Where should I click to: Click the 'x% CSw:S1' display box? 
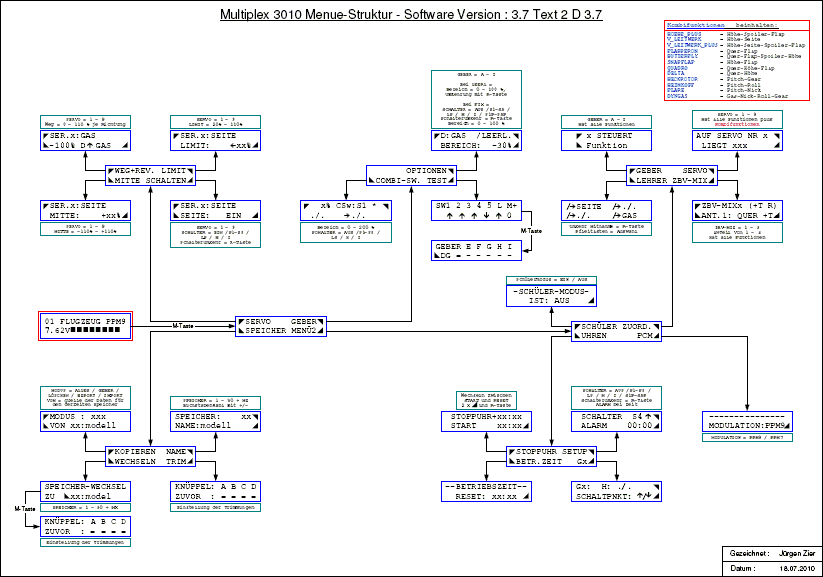tap(346, 211)
